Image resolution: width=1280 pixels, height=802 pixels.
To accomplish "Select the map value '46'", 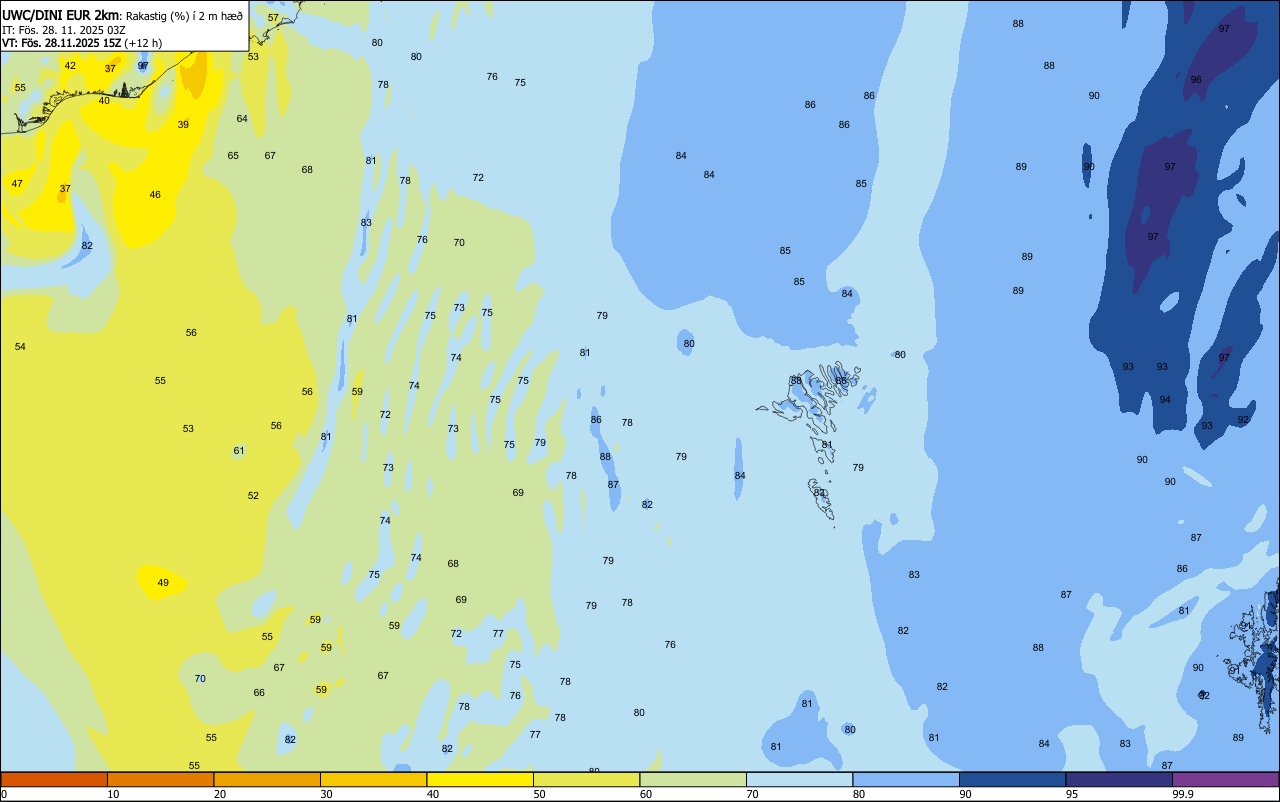I will point(155,195).
